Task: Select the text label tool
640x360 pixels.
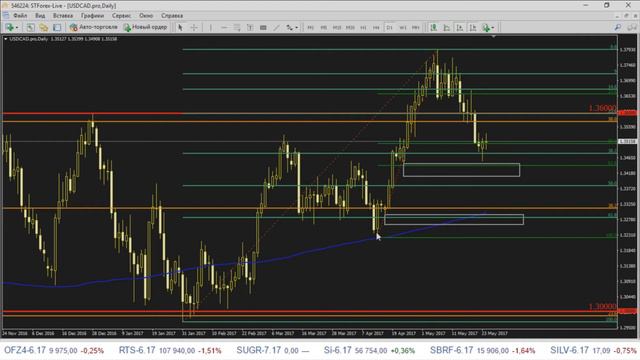Action: tap(263, 27)
